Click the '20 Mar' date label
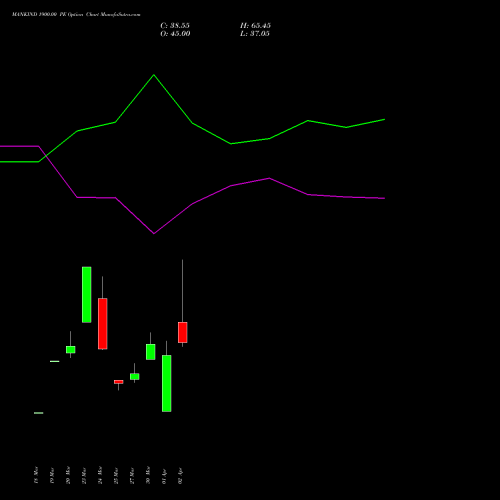Viewport: 500px width, 500px height. click(x=68, y=475)
